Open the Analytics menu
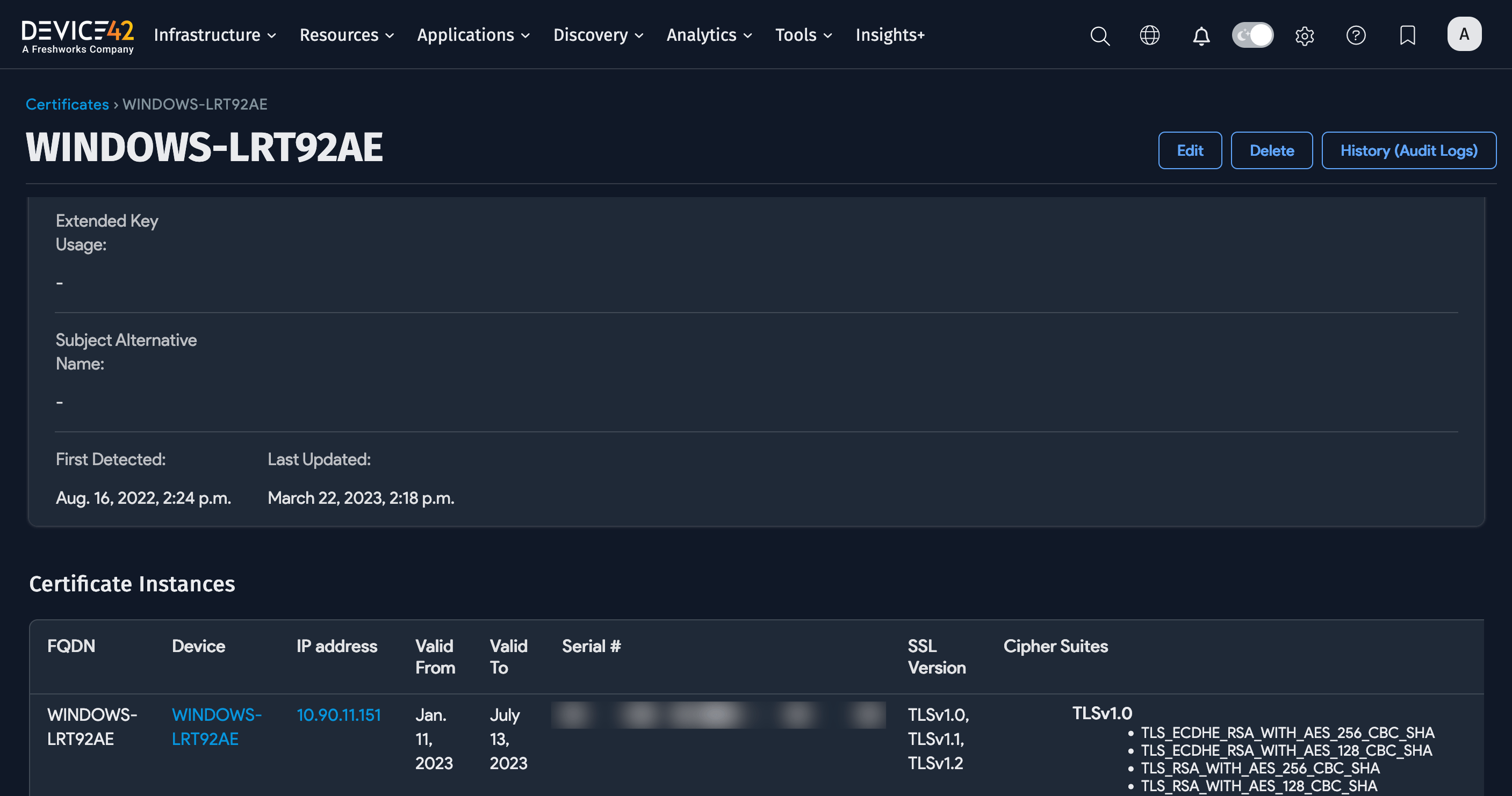This screenshot has width=1512, height=796. [x=709, y=35]
